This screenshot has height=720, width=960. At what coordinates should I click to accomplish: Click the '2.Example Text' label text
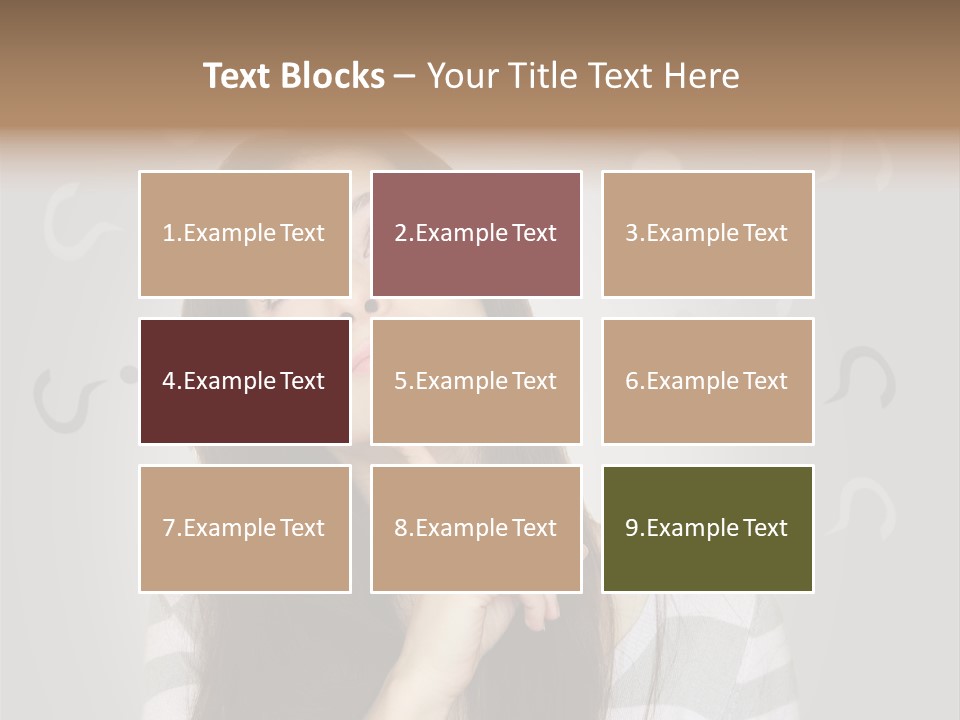tap(476, 233)
